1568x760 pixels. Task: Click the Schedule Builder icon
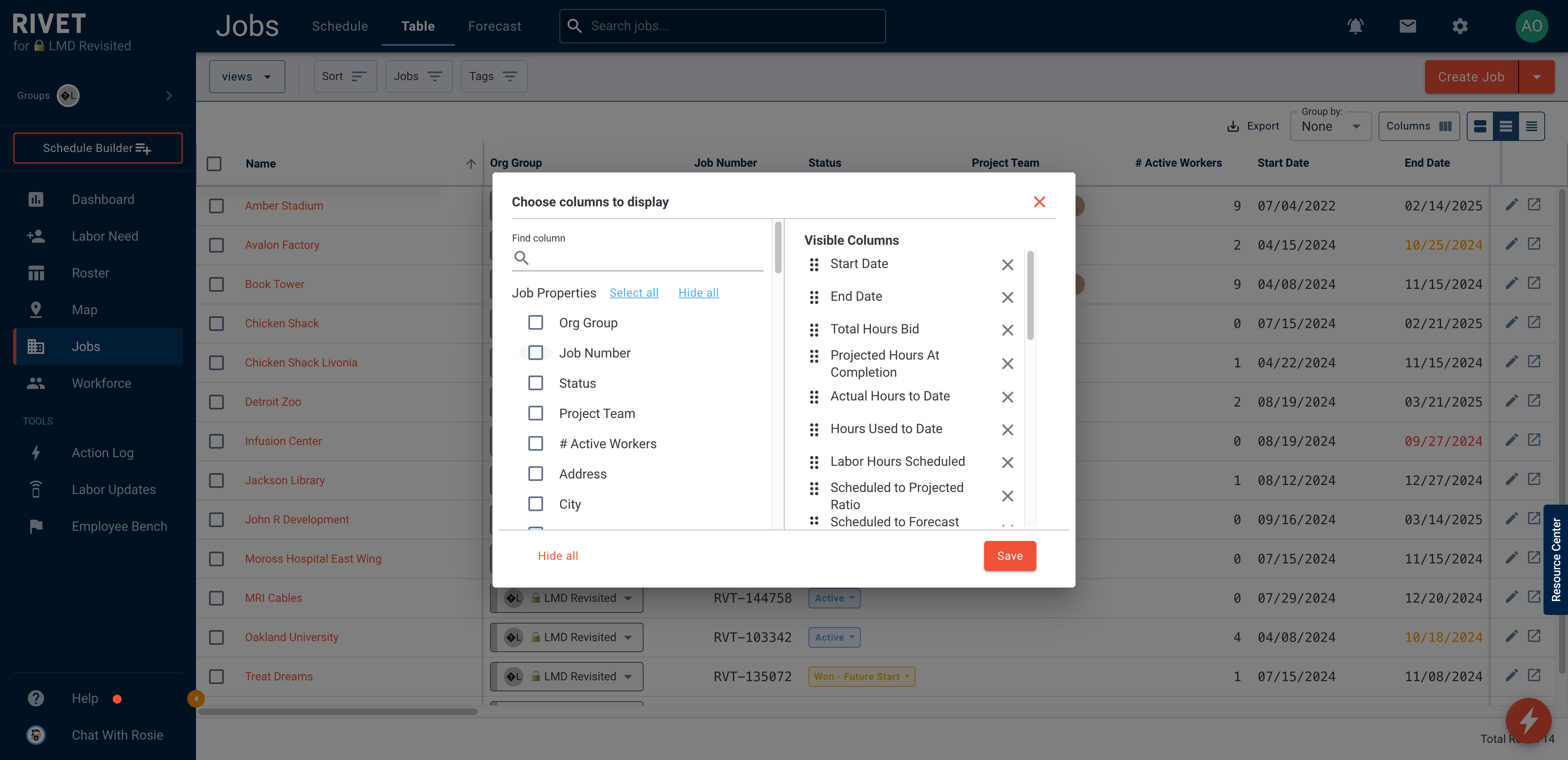click(x=144, y=148)
